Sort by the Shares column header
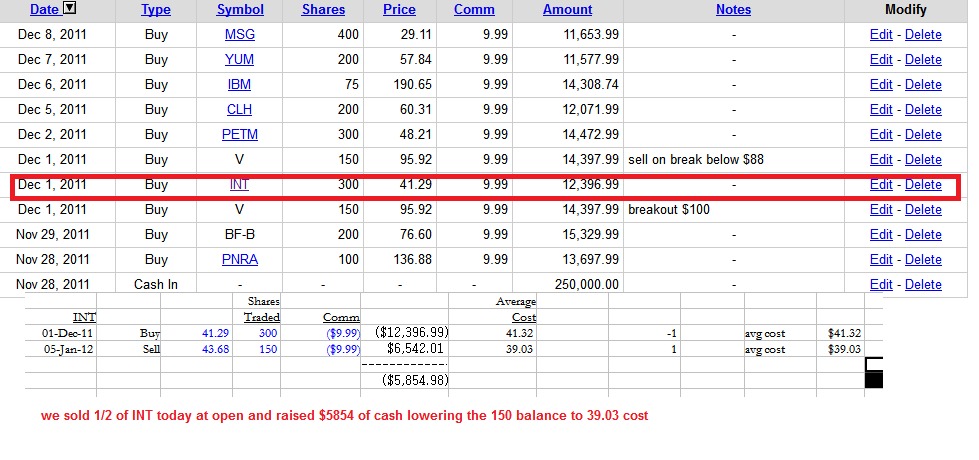 tap(323, 10)
